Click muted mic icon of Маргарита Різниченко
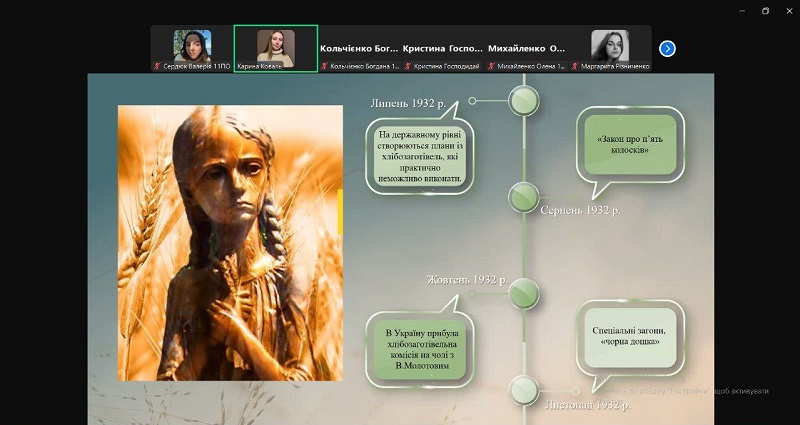The image size is (800, 425). [x=575, y=66]
